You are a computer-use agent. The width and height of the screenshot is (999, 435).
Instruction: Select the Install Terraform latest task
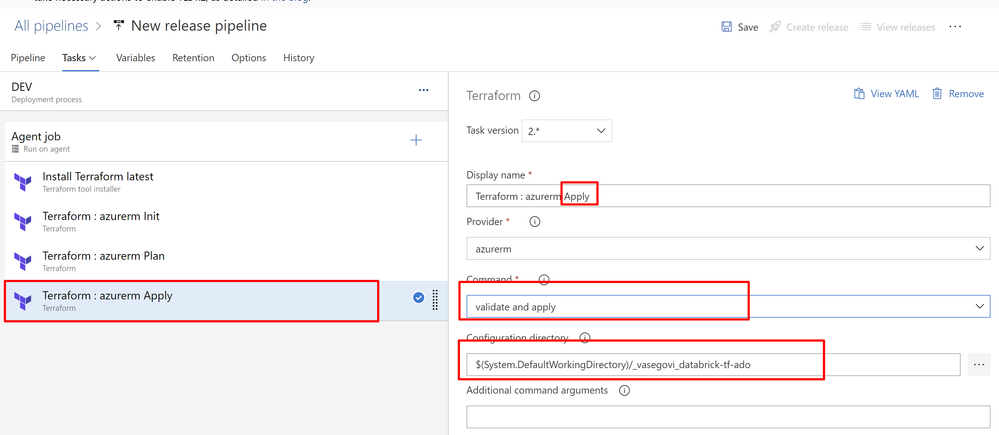point(226,182)
